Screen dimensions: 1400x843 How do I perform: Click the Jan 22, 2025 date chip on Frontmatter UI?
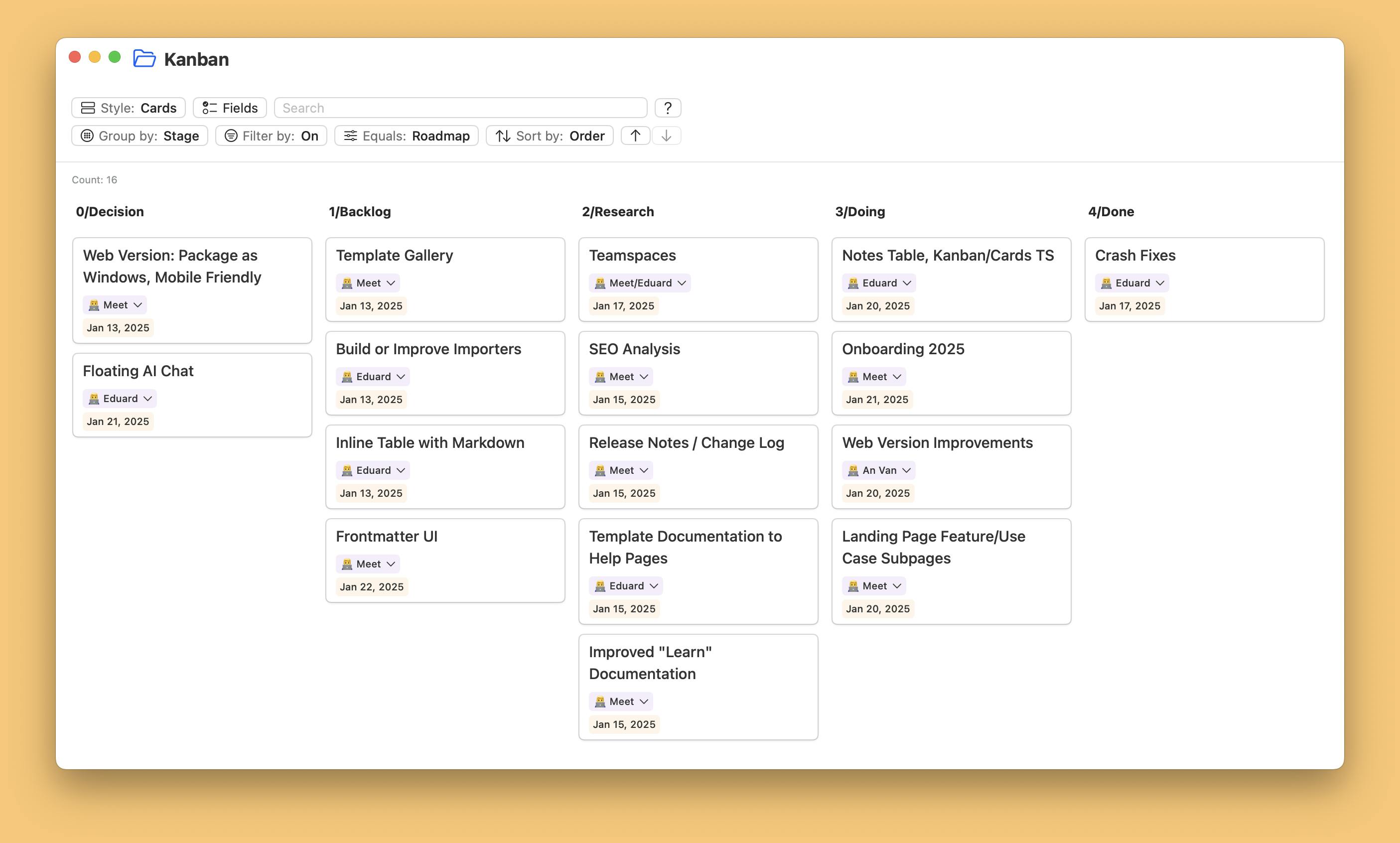372,586
